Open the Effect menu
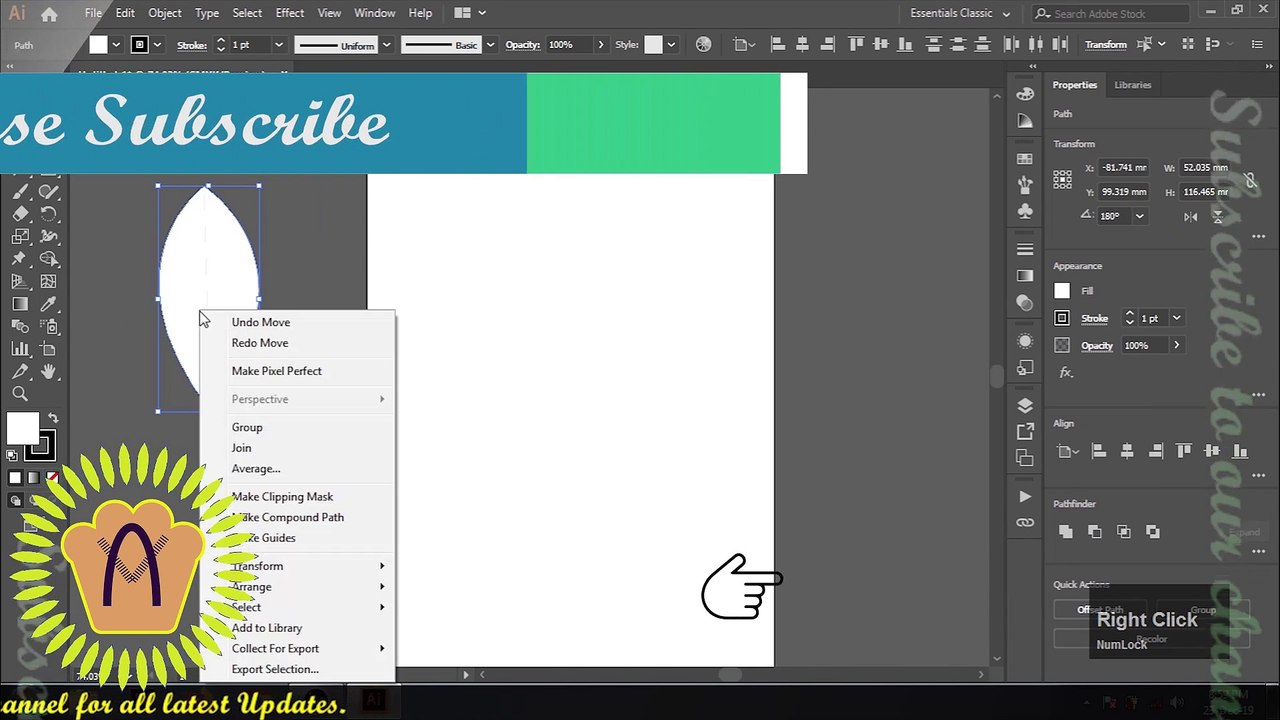The width and height of the screenshot is (1280, 720). 290,13
